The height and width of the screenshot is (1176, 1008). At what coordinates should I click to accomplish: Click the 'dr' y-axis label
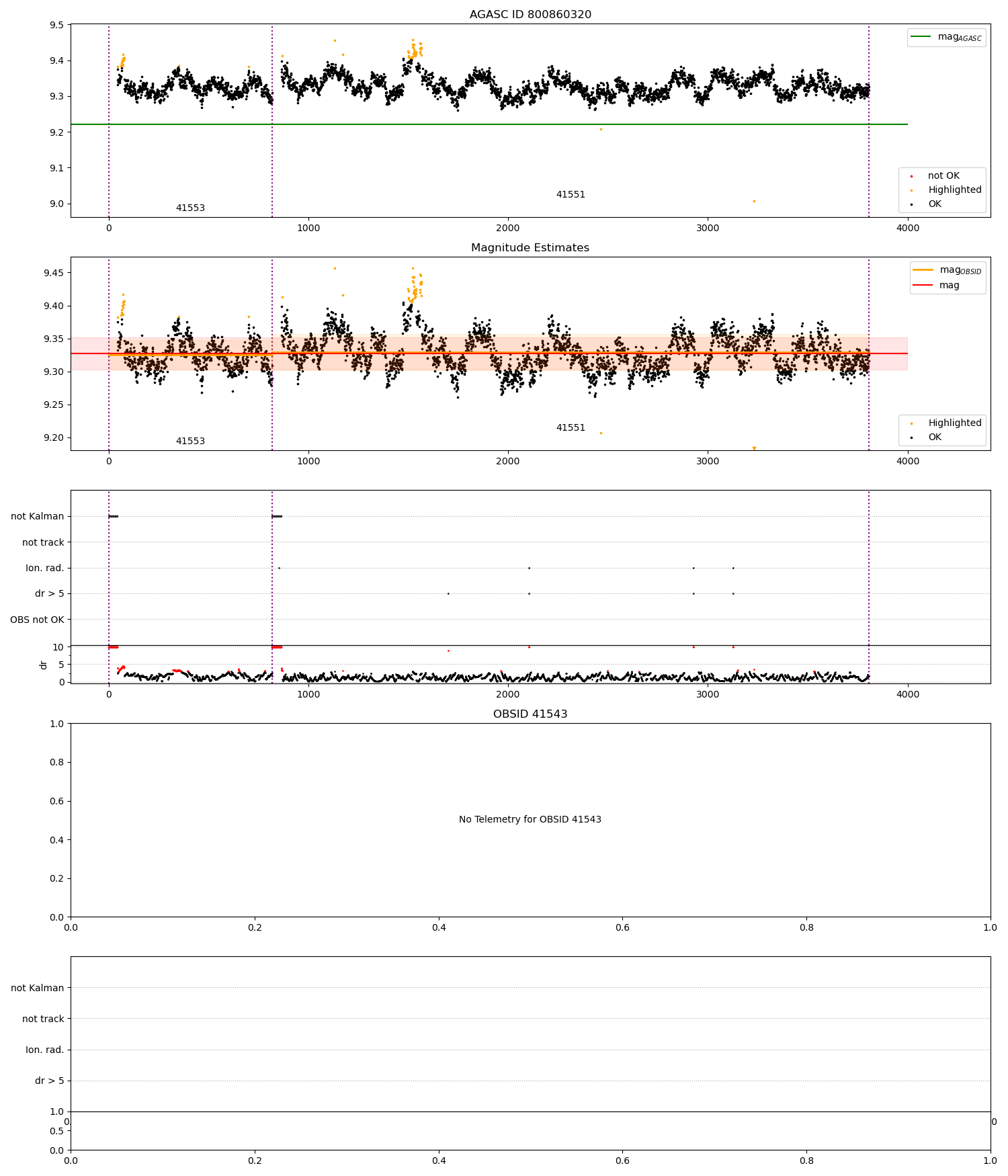(x=44, y=665)
